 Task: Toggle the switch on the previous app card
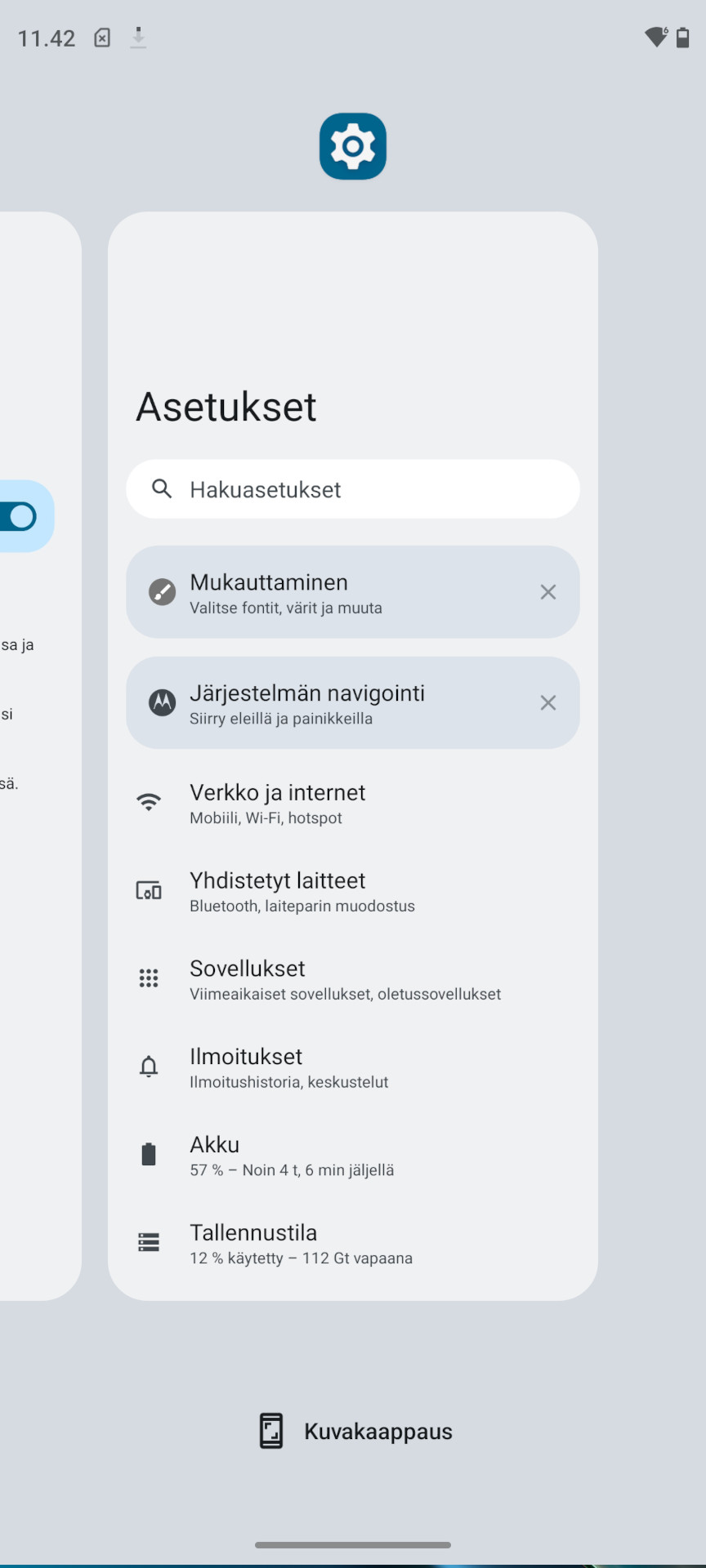18,516
